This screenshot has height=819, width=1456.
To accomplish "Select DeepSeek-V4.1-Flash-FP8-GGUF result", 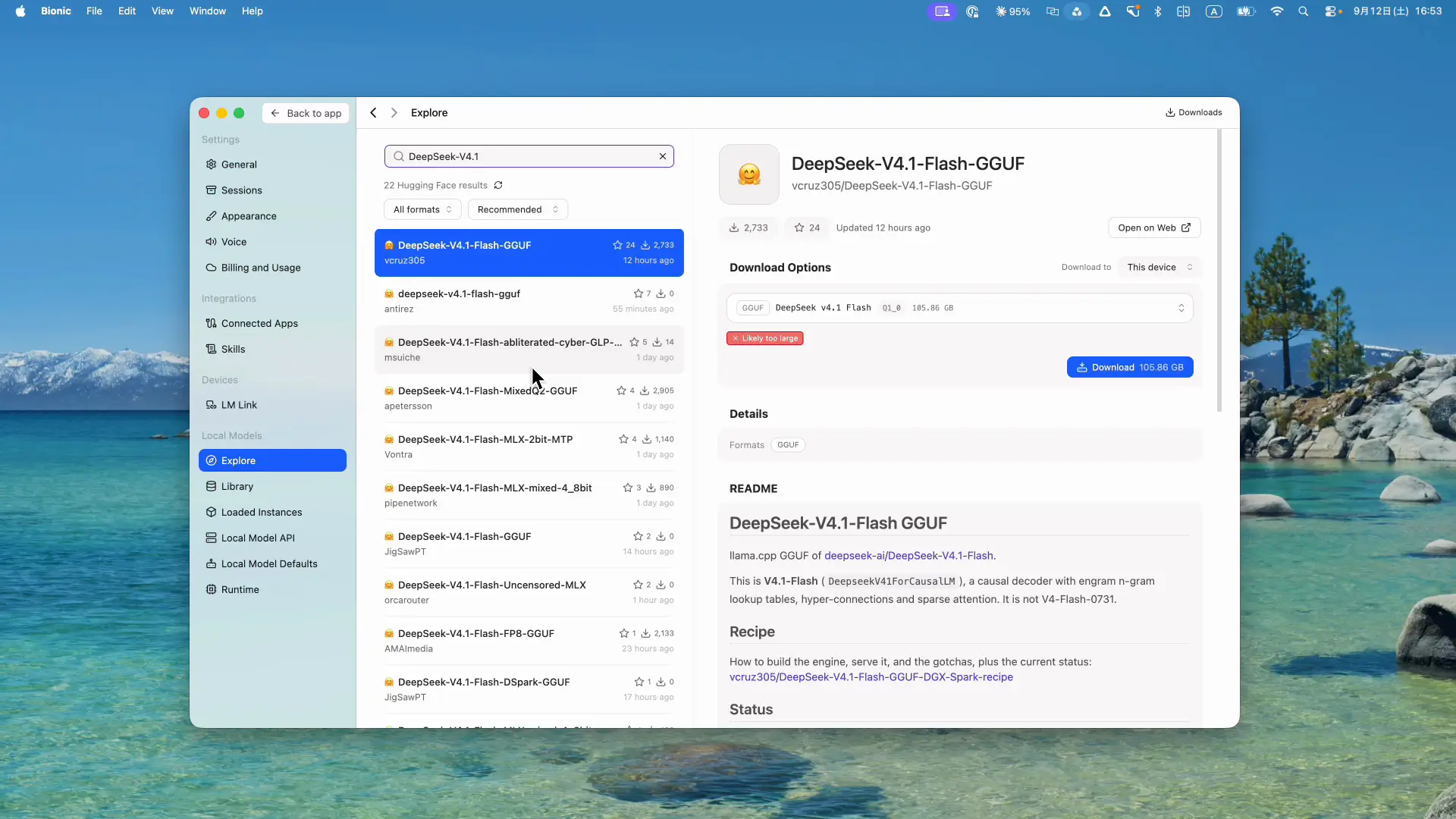I will (x=529, y=641).
